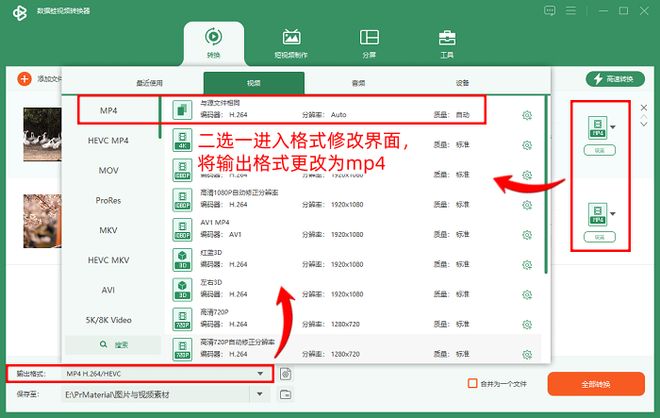Open the 分享 (Share) section
This screenshot has height=418, width=660.
click(x=369, y=42)
